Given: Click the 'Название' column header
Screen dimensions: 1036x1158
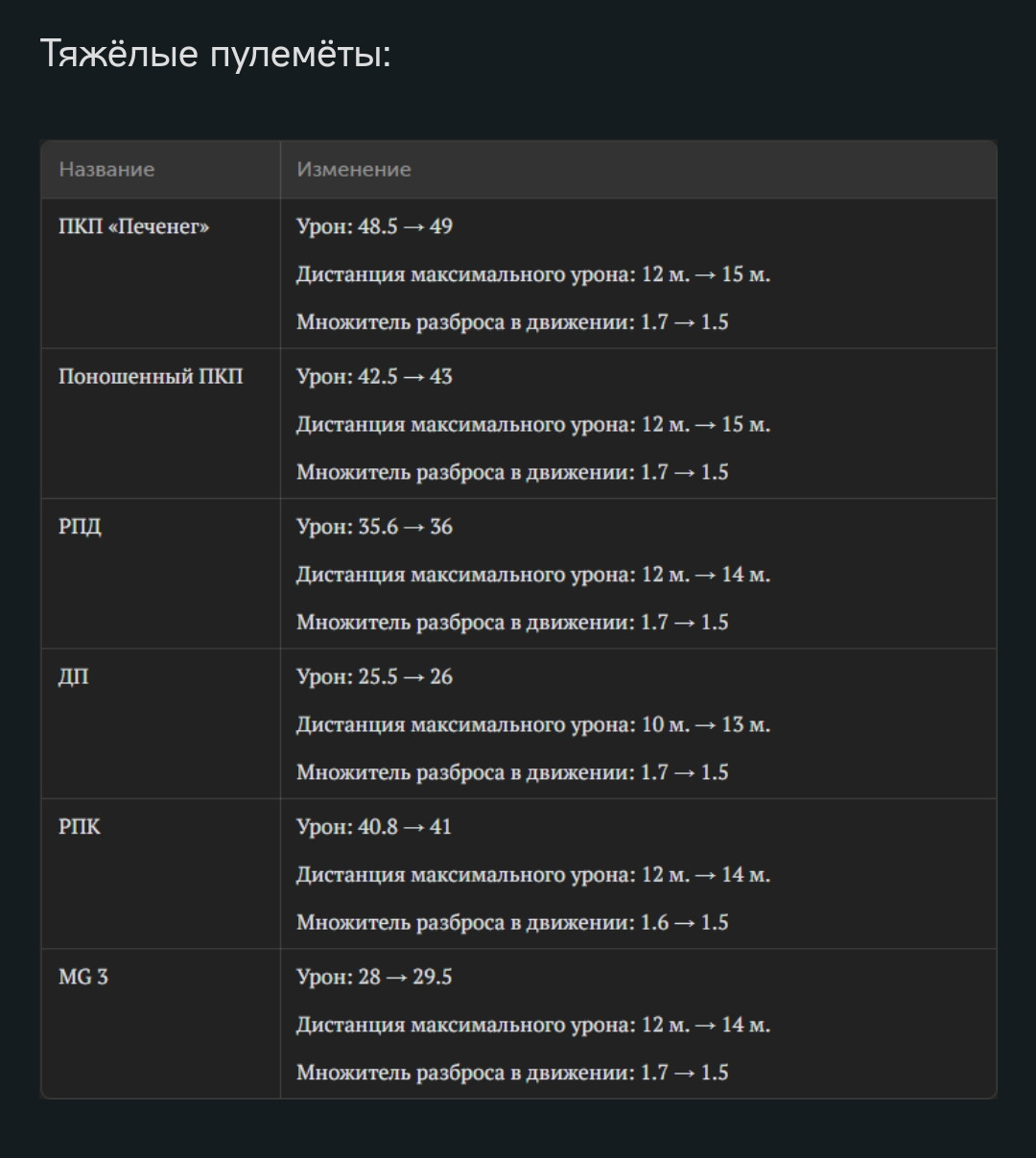Looking at the screenshot, I should (106, 170).
